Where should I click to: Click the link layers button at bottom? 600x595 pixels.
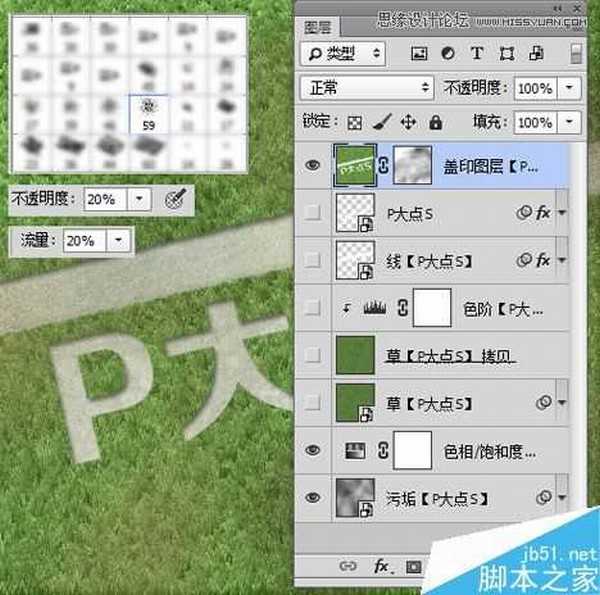tap(348, 566)
